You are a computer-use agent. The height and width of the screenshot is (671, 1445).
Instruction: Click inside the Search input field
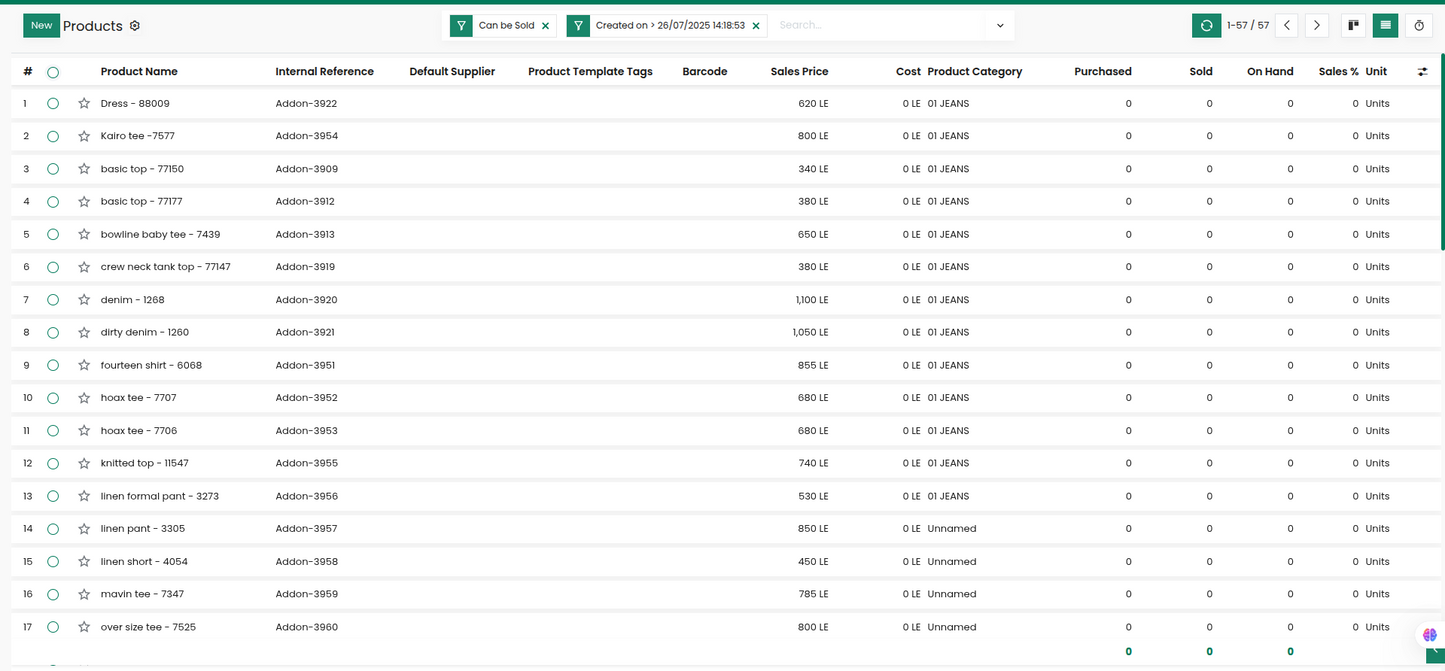[x=880, y=26]
